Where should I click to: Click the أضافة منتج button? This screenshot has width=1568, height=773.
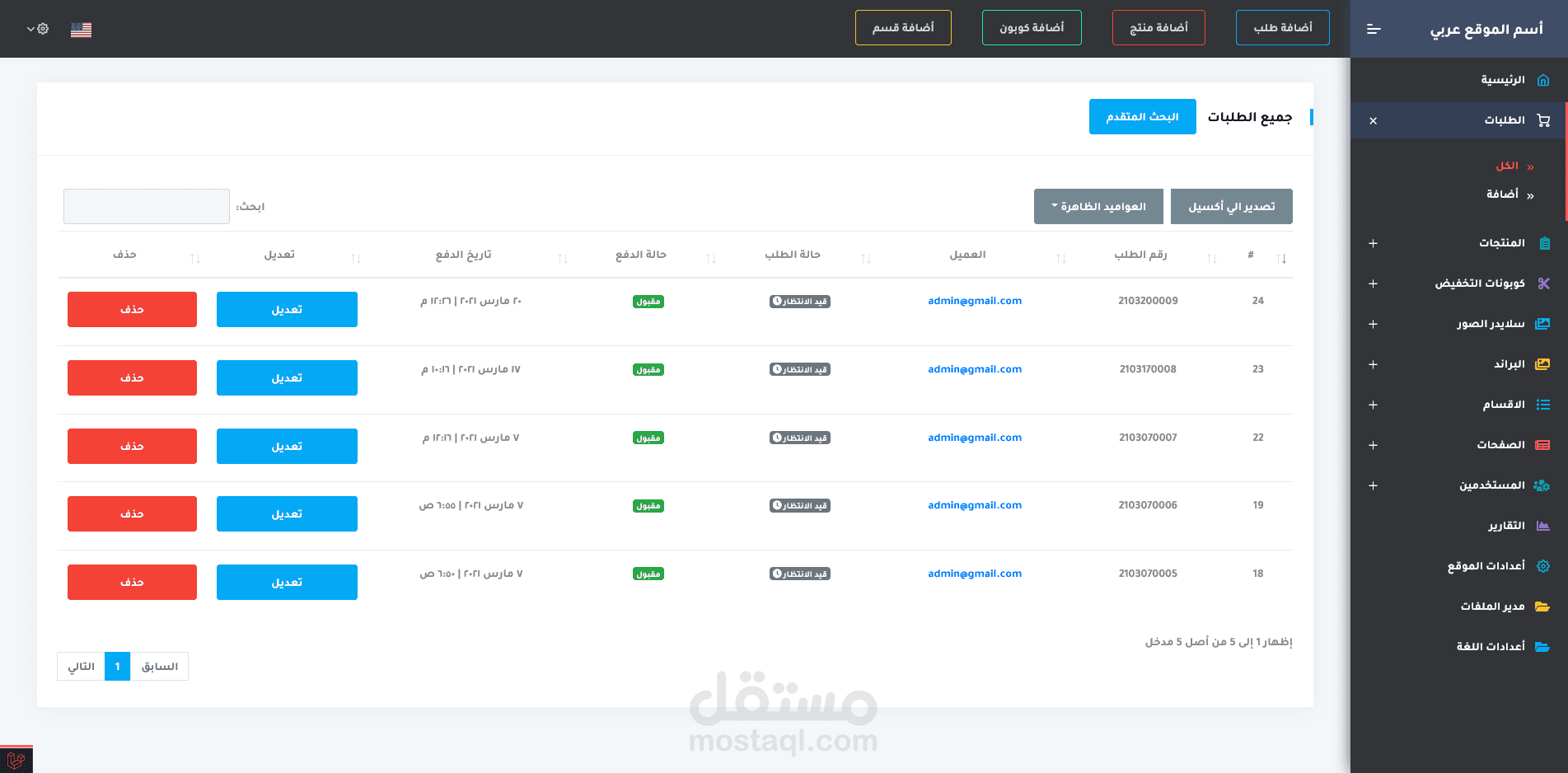tap(1158, 28)
